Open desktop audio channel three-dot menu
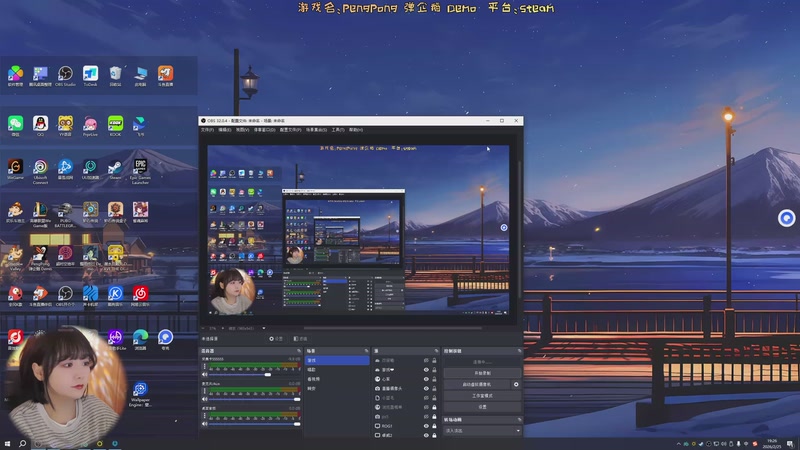Screen dimensions: 800x450 coord(205,415)
